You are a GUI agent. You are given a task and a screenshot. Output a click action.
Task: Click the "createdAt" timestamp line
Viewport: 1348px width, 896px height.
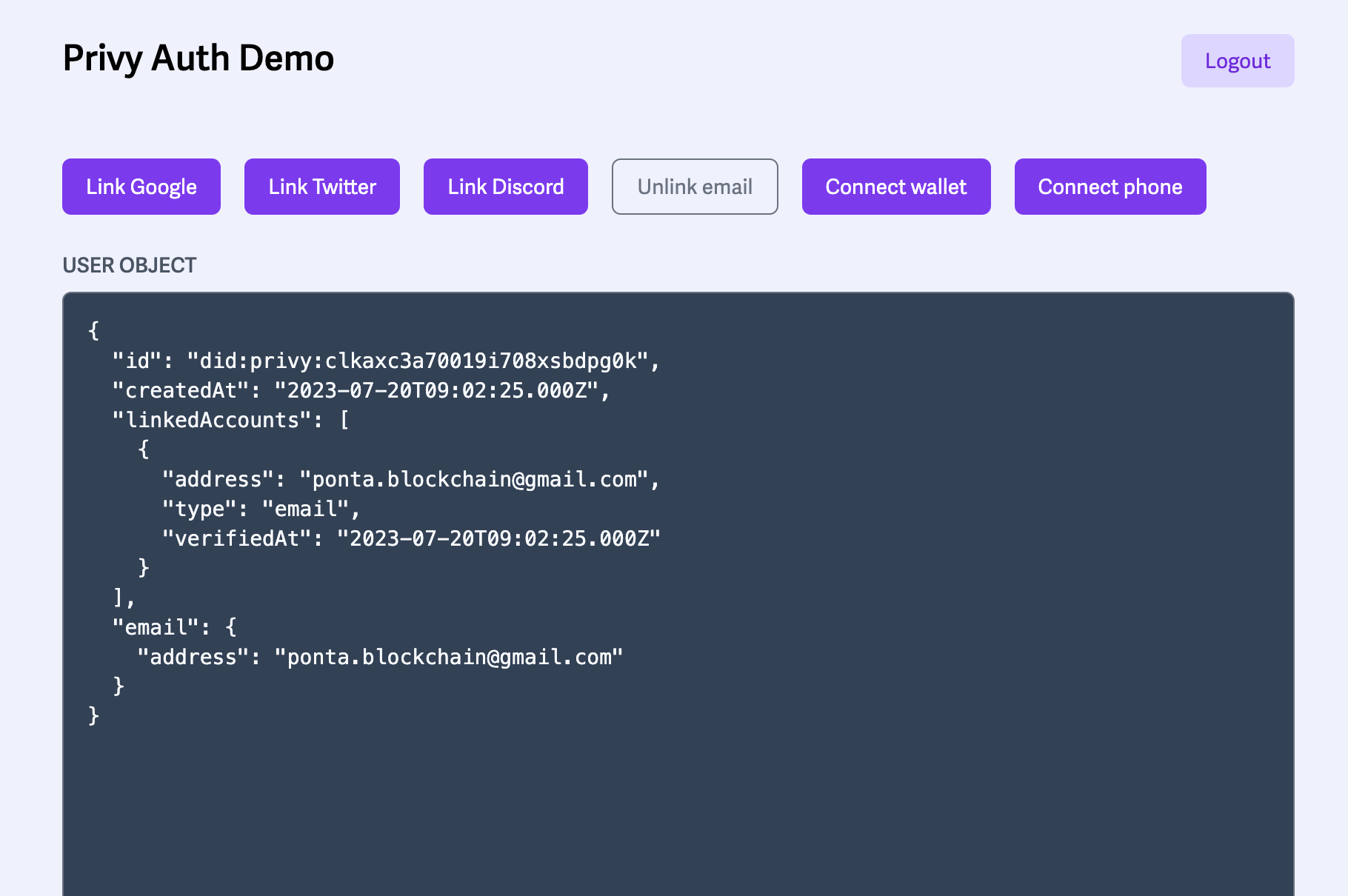click(x=361, y=390)
